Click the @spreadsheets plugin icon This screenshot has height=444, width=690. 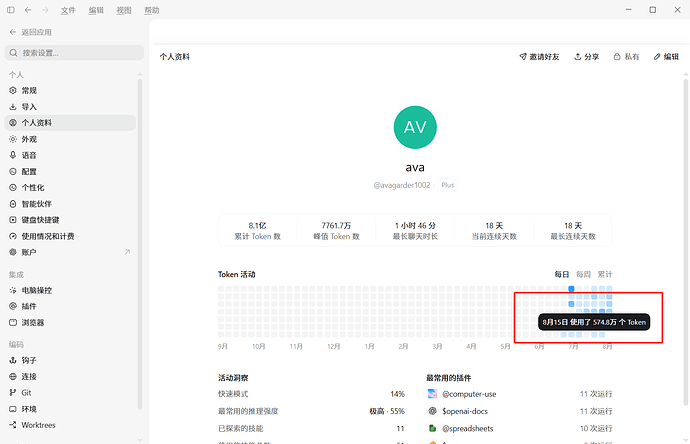(432, 428)
